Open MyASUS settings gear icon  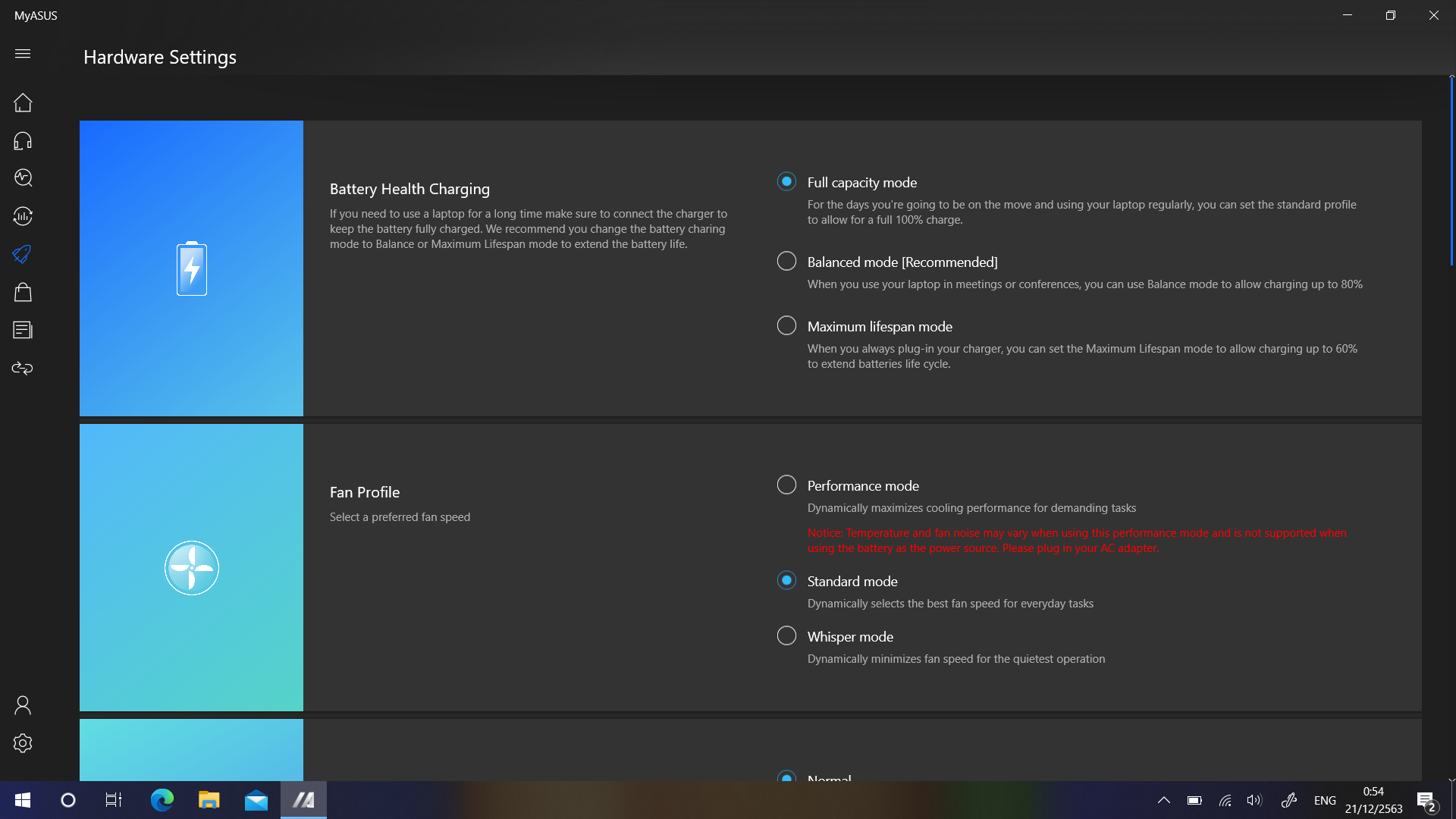click(x=23, y=743)
